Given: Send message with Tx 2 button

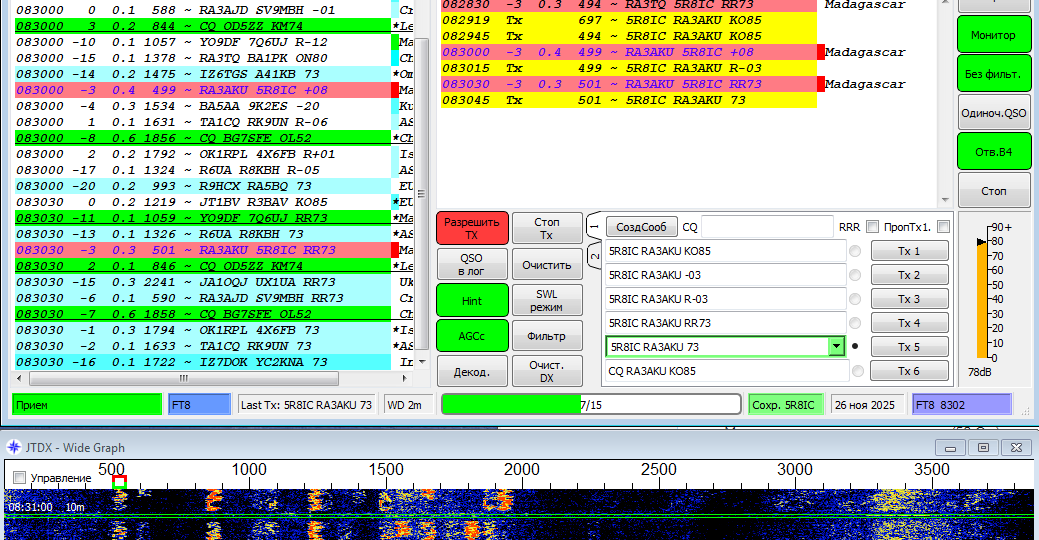Looking at the screenshot, I should pos(909,275).
